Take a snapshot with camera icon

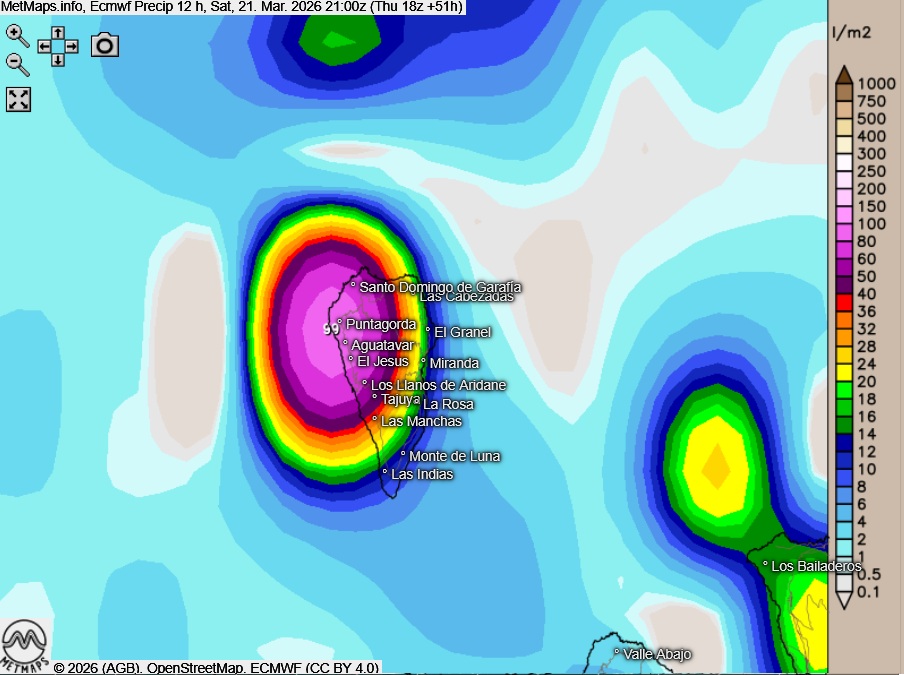click(105, 45)
